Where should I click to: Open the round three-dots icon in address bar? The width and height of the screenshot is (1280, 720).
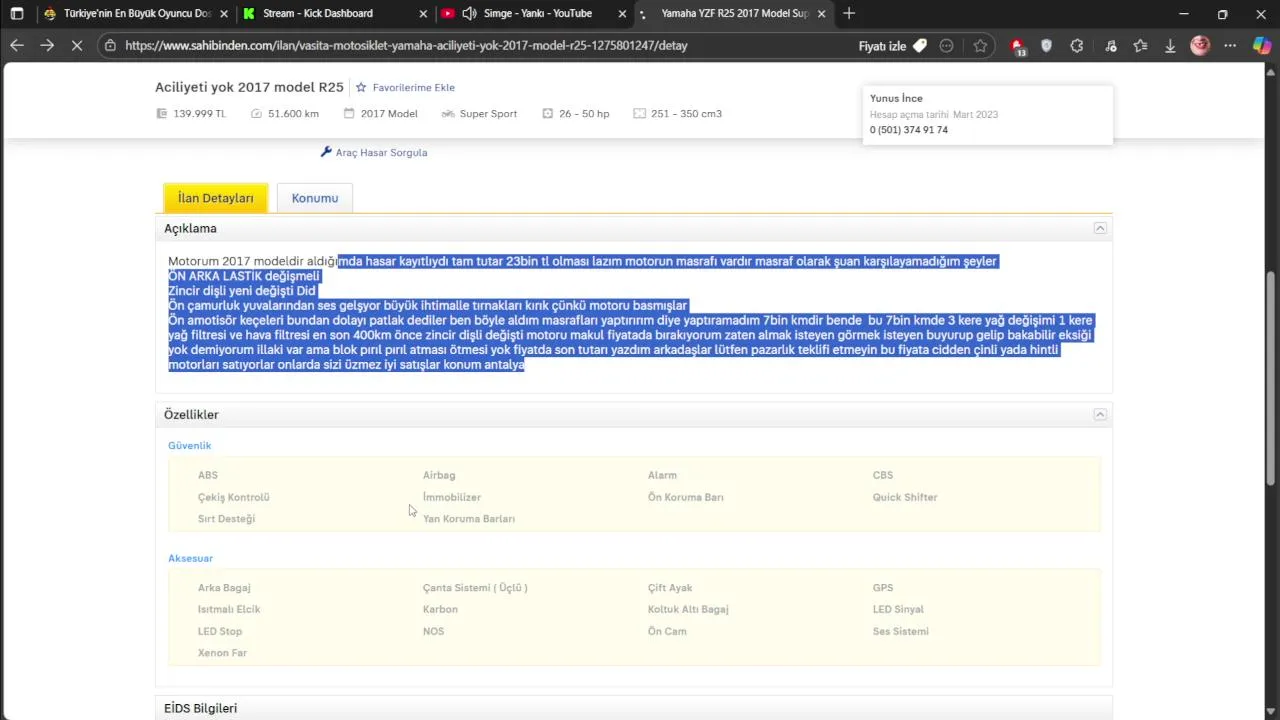tap(947, 45)
